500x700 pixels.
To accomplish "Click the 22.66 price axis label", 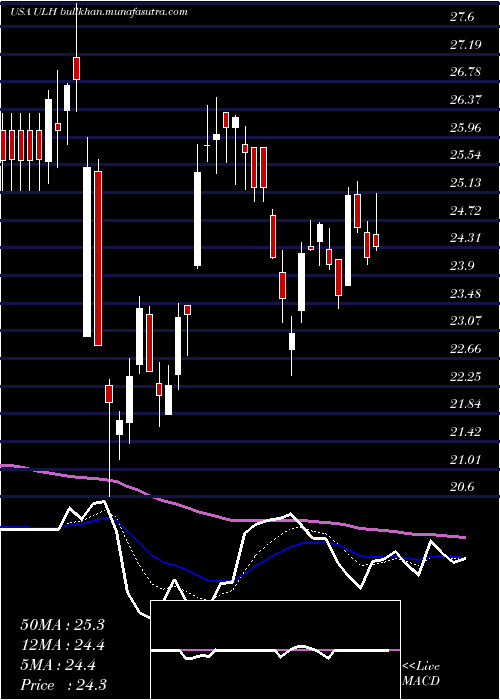I will point(466,348).
